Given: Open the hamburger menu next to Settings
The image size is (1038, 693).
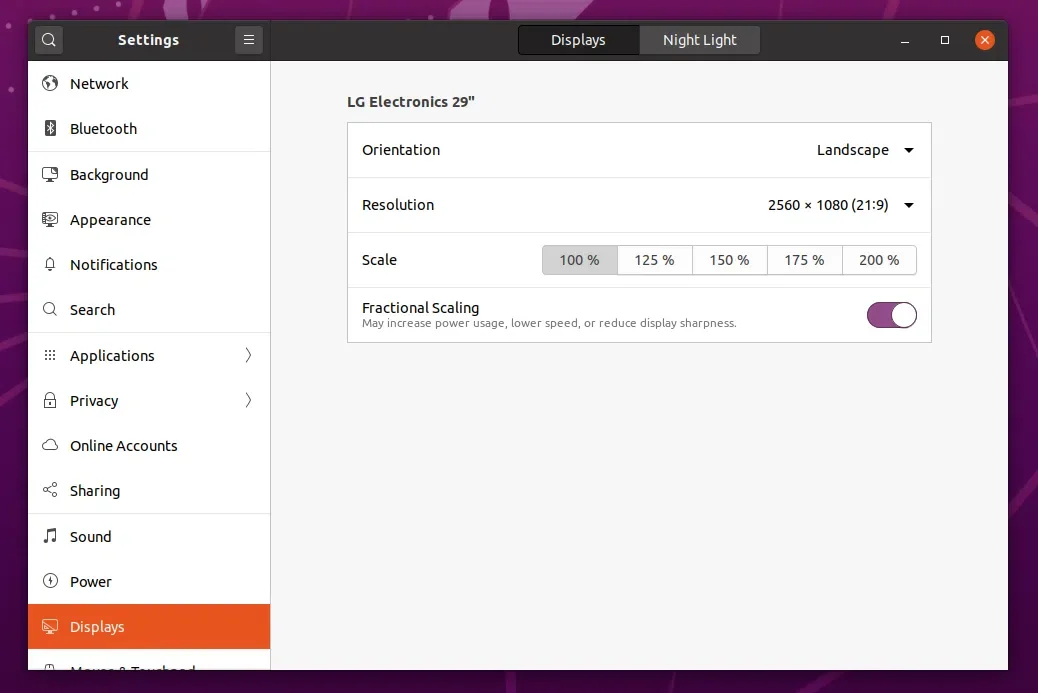Looking at the screenshot, I should [249, 40].
